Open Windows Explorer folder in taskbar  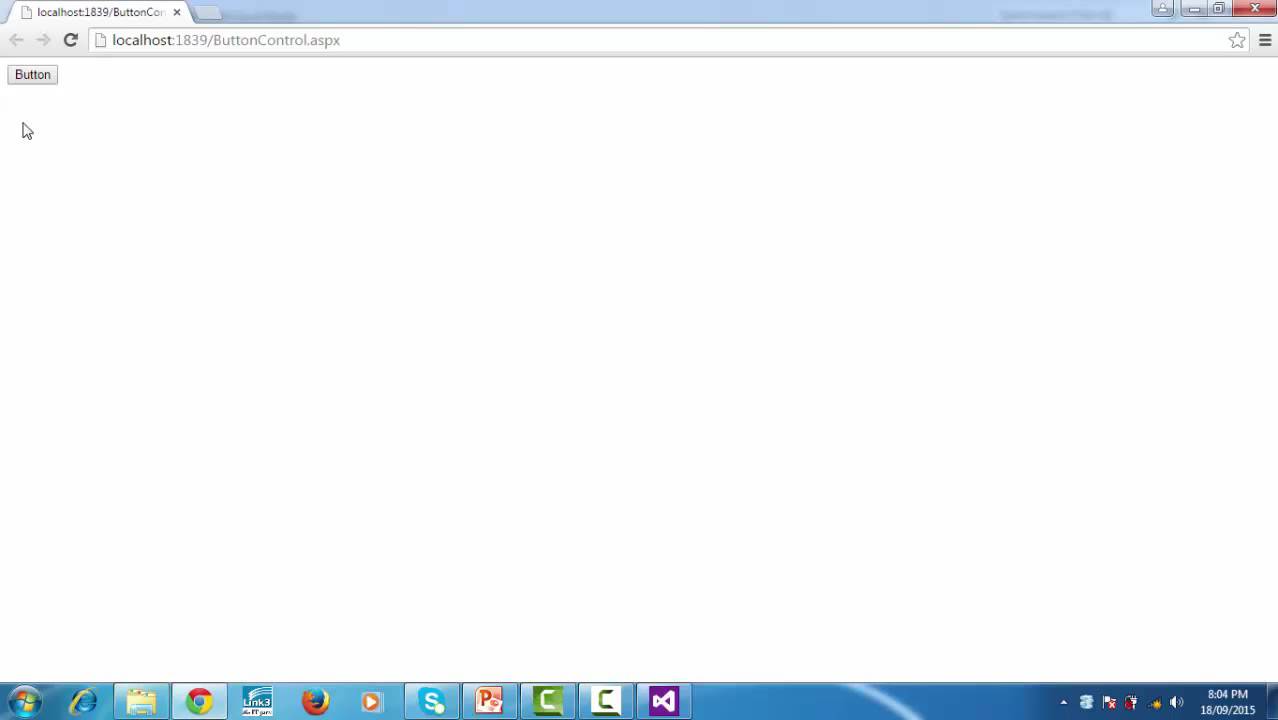(141, 702)
